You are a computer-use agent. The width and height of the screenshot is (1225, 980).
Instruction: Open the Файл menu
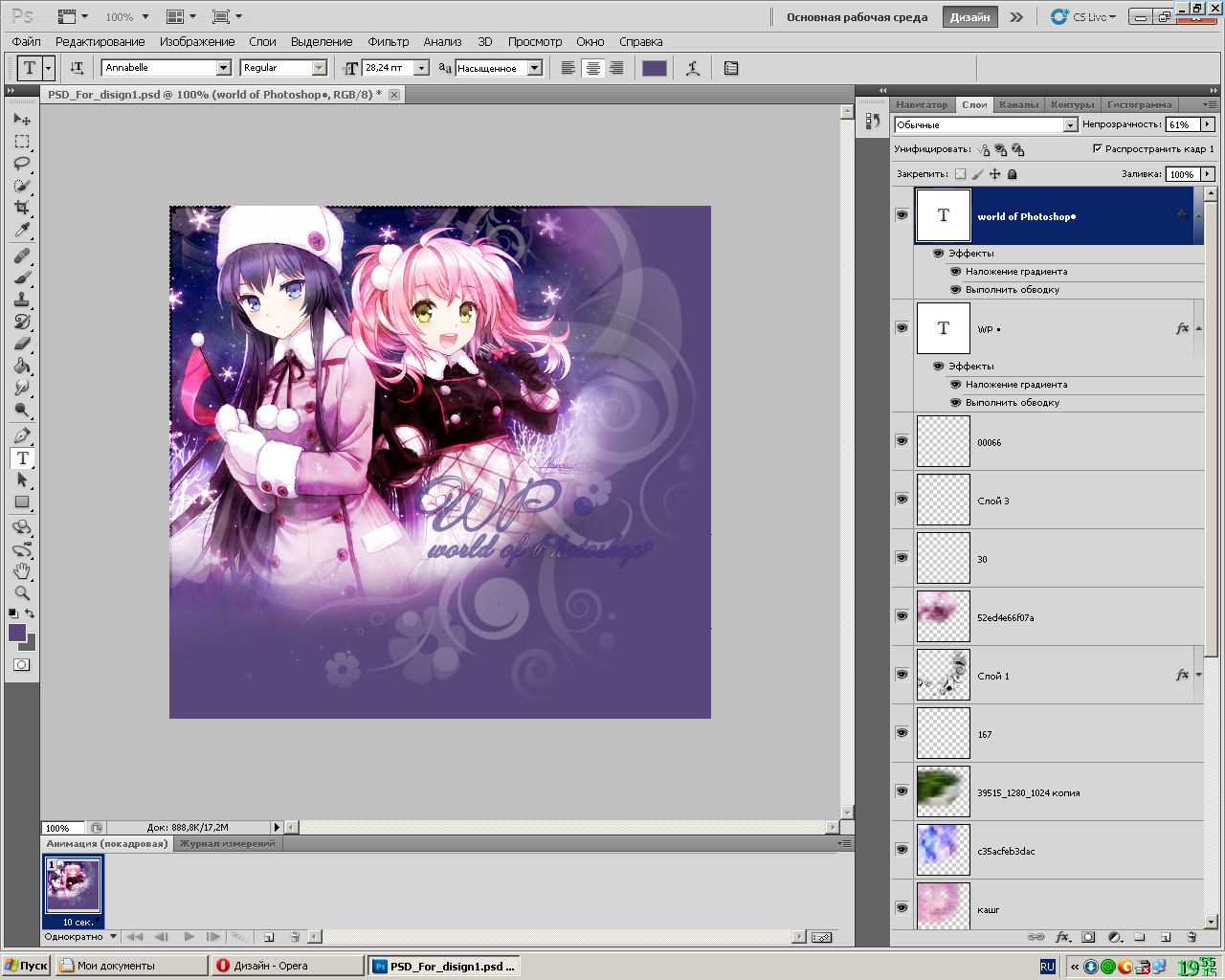click(27, 41)
